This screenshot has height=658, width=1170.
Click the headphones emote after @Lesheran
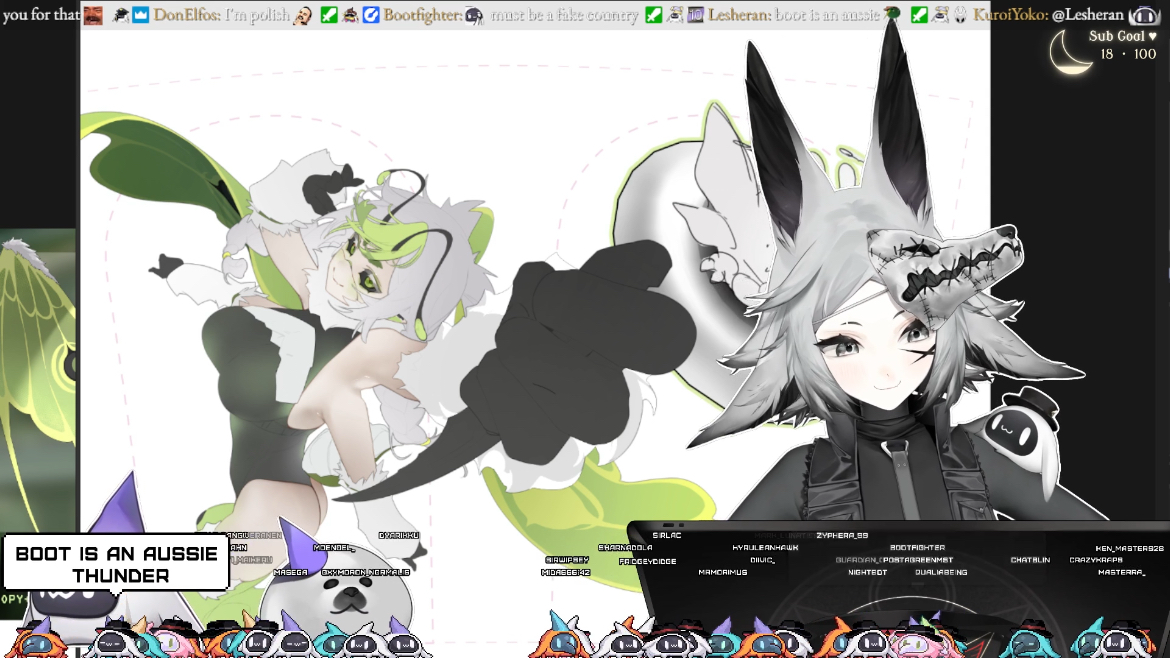1143,14
